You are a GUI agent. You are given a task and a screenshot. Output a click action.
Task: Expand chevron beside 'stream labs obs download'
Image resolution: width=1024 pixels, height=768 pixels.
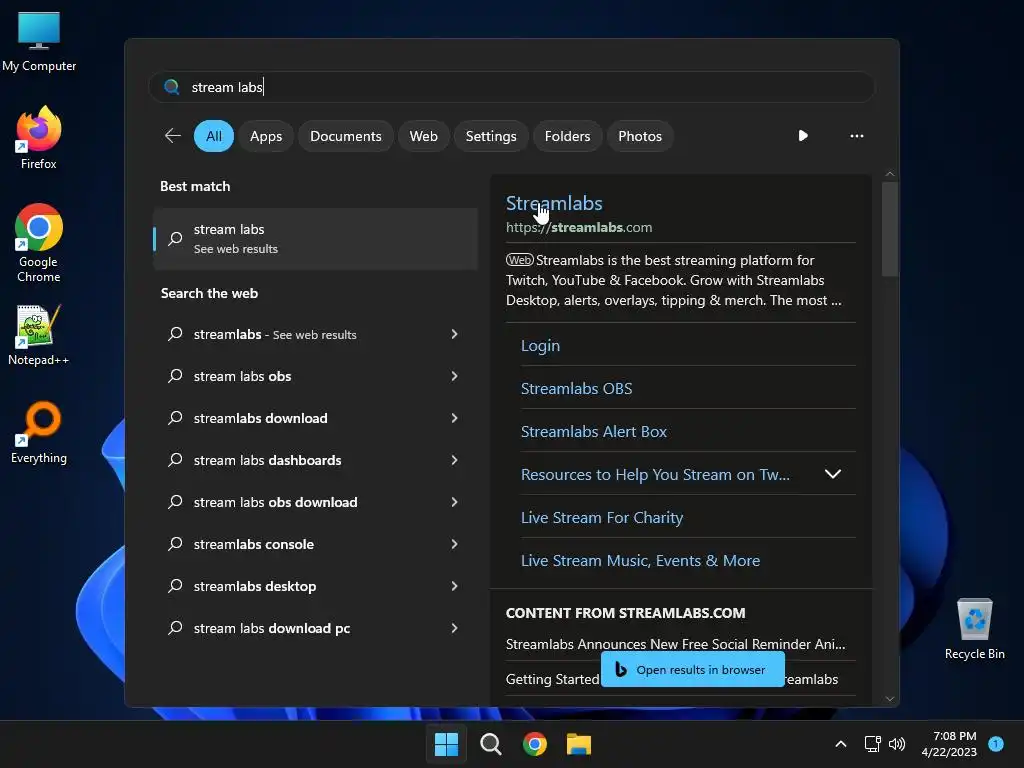(455, 502)
